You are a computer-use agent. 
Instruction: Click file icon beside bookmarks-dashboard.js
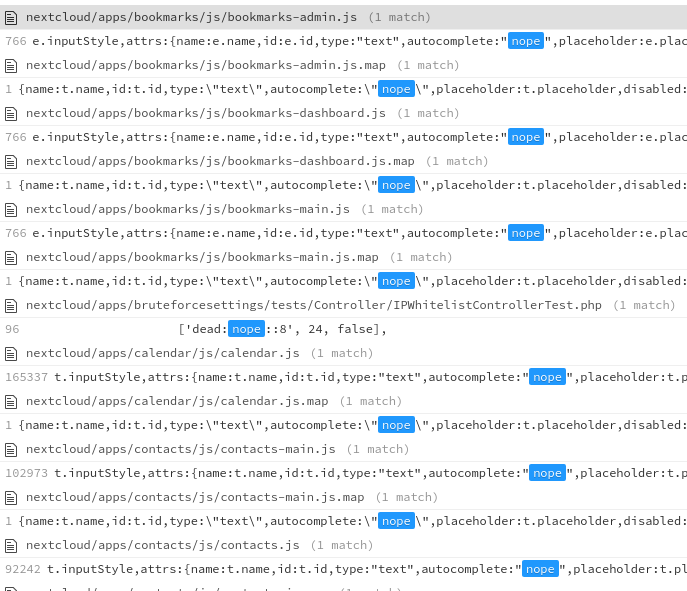click(x=11, y=113)
